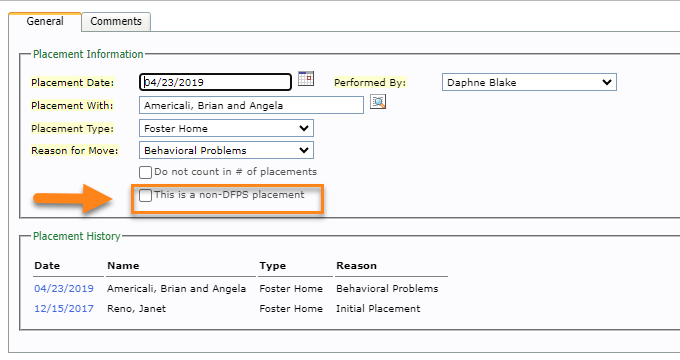Viewport: 680px width, 360px height.
Task: Tick This is a non-DFPS placement
Action: coord(145,195)
